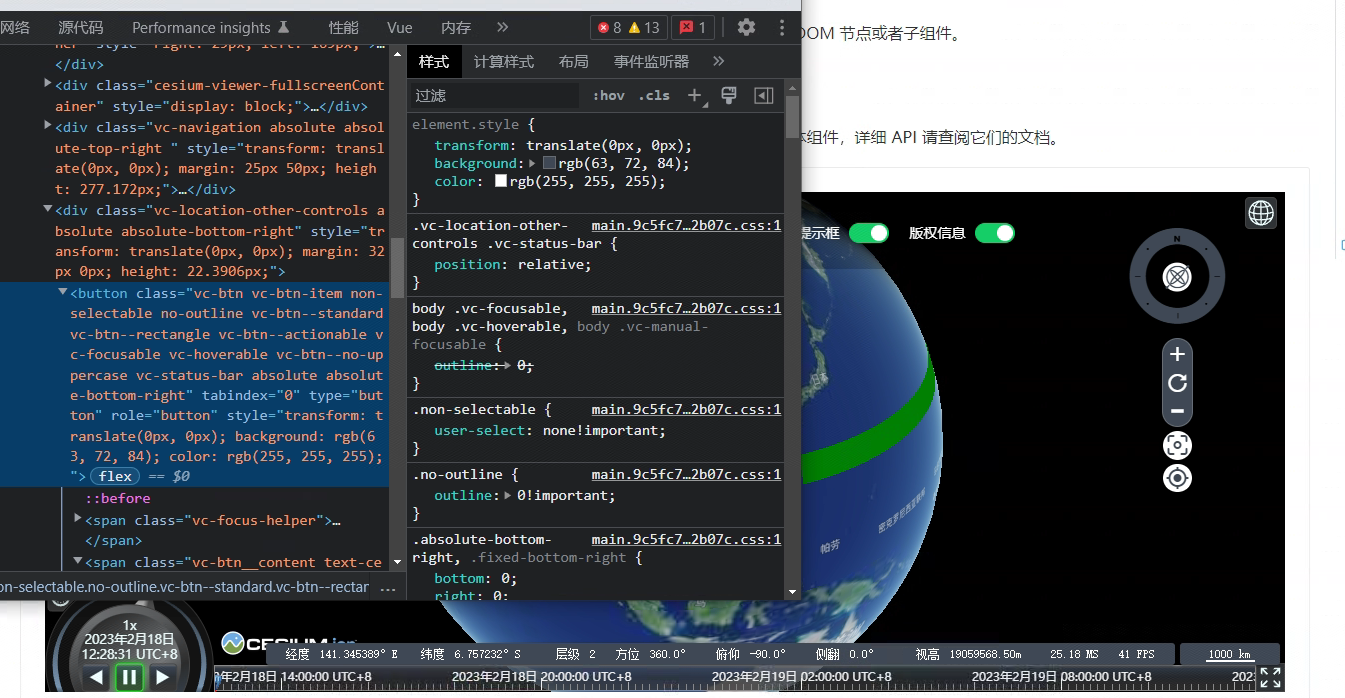Reset the camera view with refresh icon
This screenshot has width=1345, height=698.
[x=1177, y=383]
